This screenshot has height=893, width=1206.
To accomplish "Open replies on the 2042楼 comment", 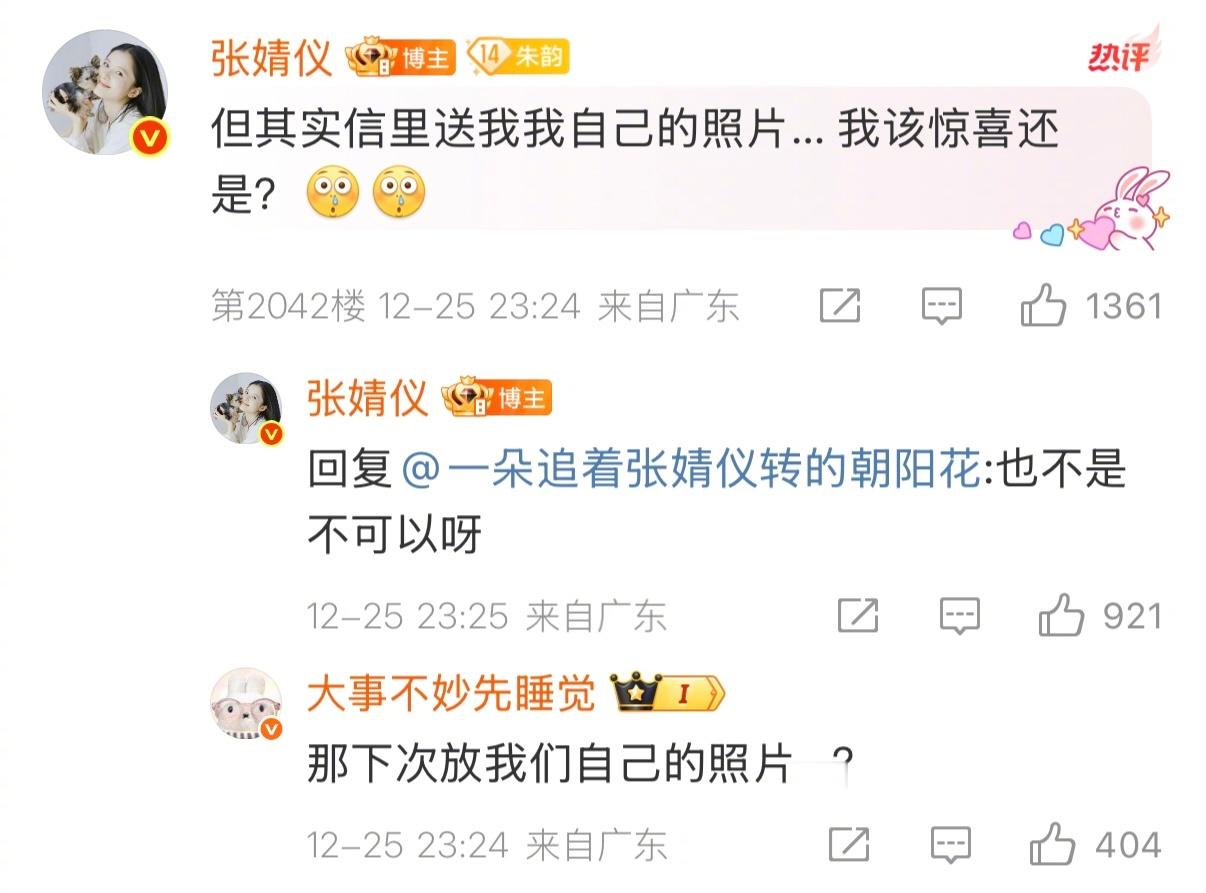I will (941, 306).
